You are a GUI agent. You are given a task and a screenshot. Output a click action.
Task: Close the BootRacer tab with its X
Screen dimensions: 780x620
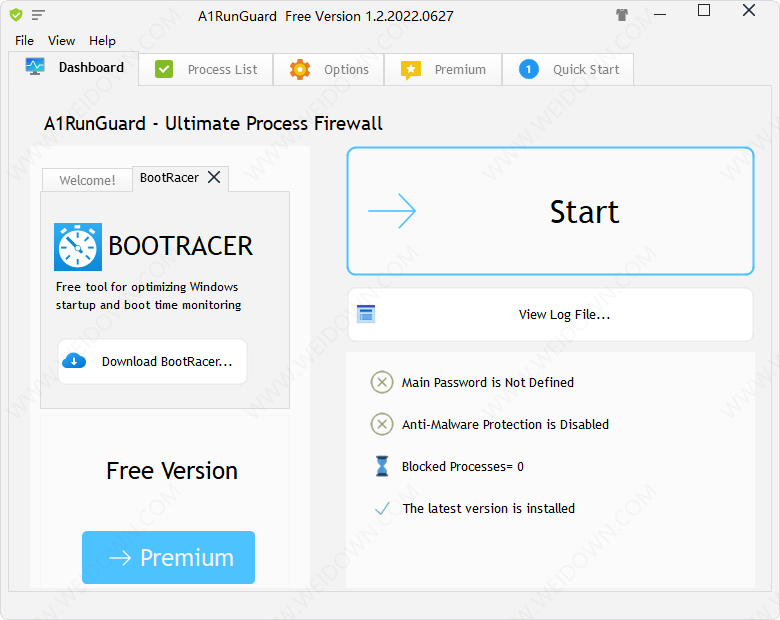[214, 178]
